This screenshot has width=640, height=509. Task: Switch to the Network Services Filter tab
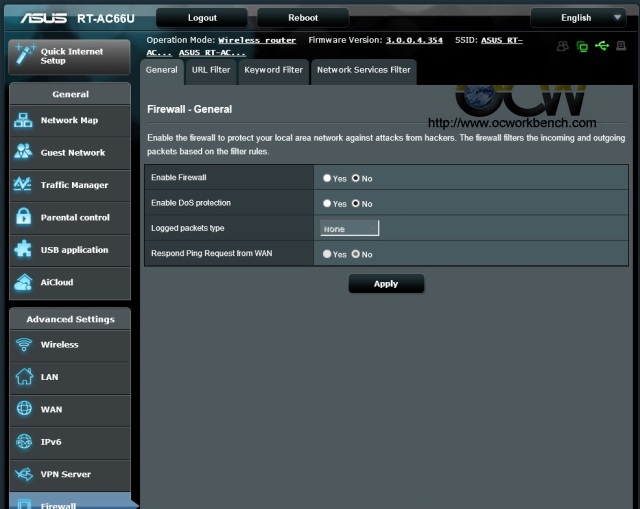tap(364, 70)
